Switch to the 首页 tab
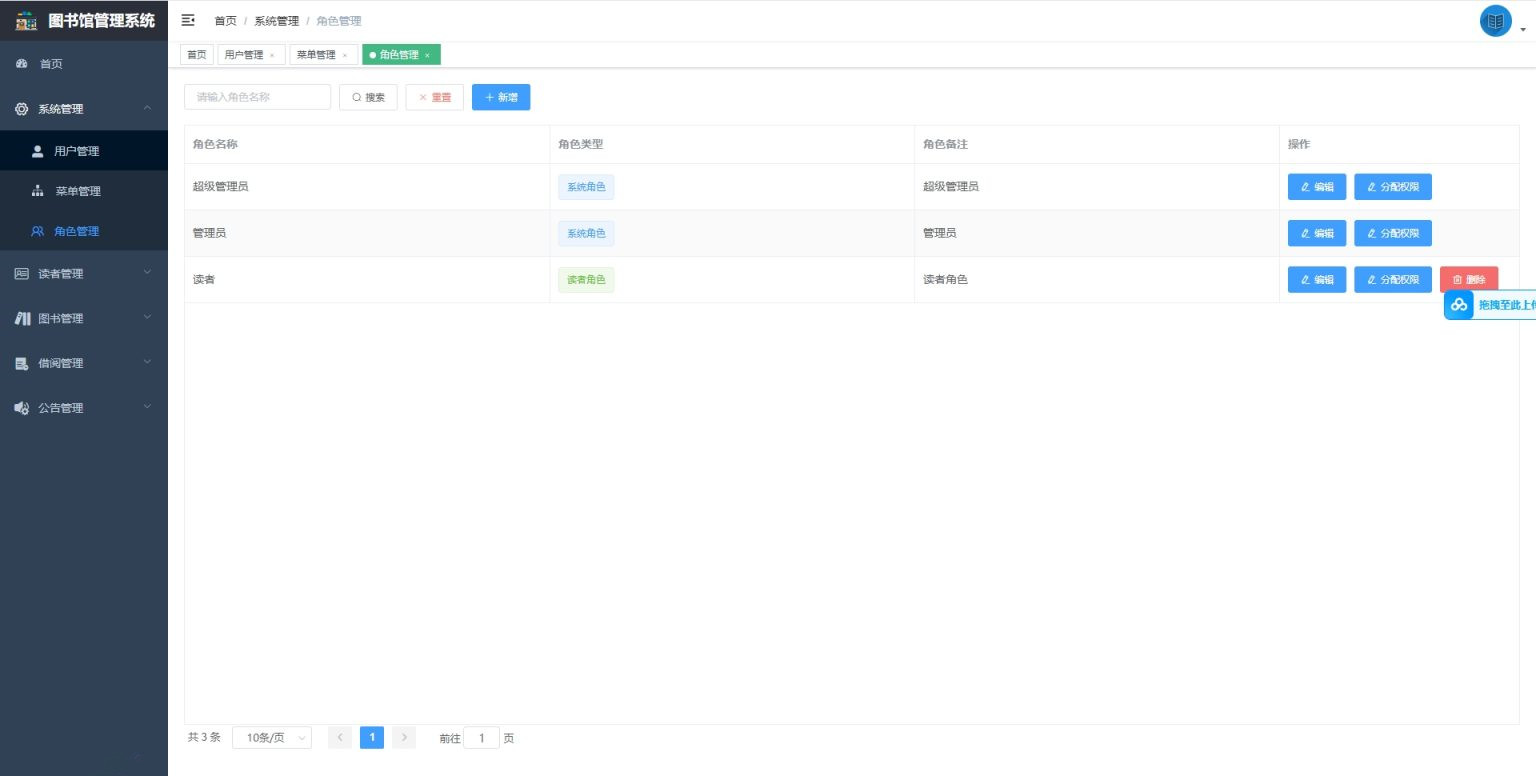The image size is (1536, 776). [197, 55]
